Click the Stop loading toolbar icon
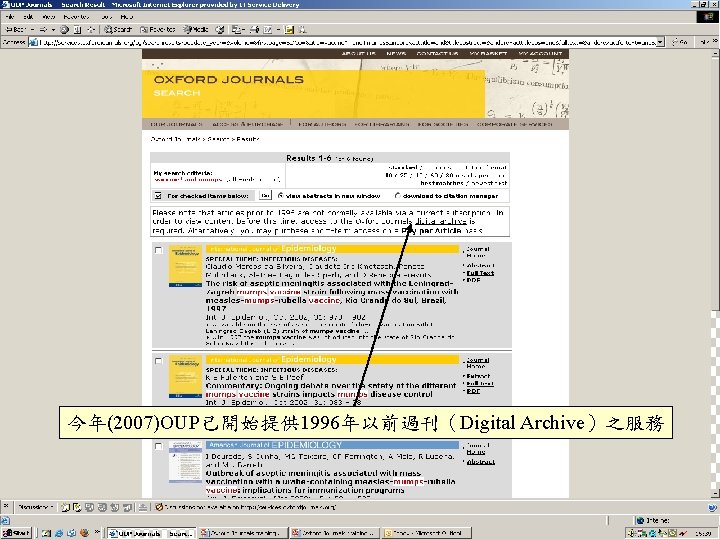The image size is (720, 540). click(x=65, y=29)
